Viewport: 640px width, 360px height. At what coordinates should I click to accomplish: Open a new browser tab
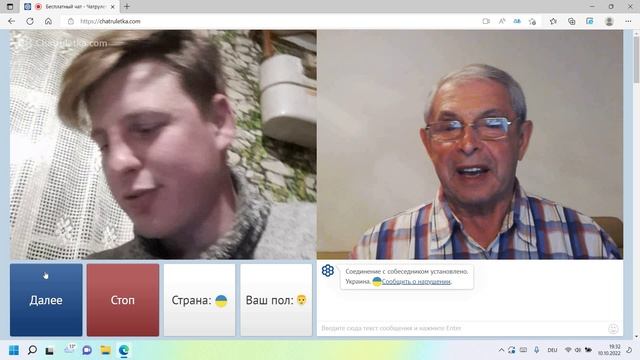[x=127, y=7]
